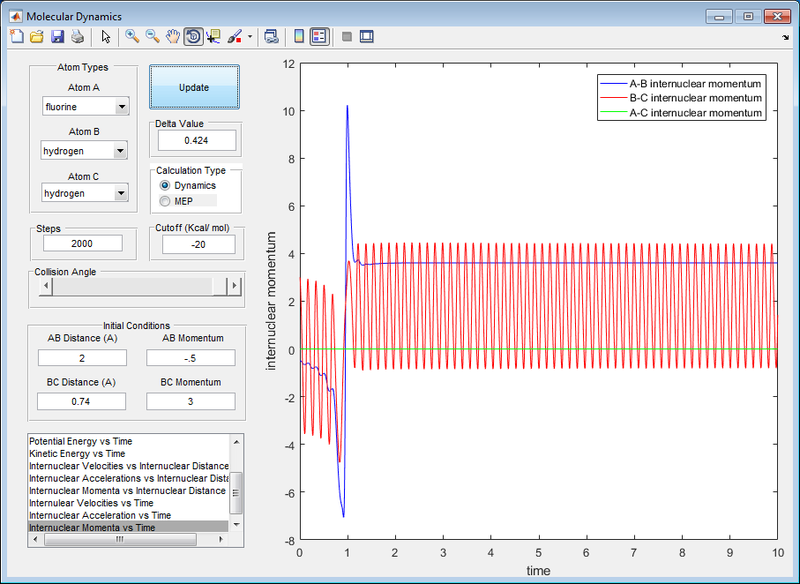Select Internuclear Accelerations vs Internuclear Distance
Image resolution: width=800 pixels, height=584 pixels.
[128, 478]
